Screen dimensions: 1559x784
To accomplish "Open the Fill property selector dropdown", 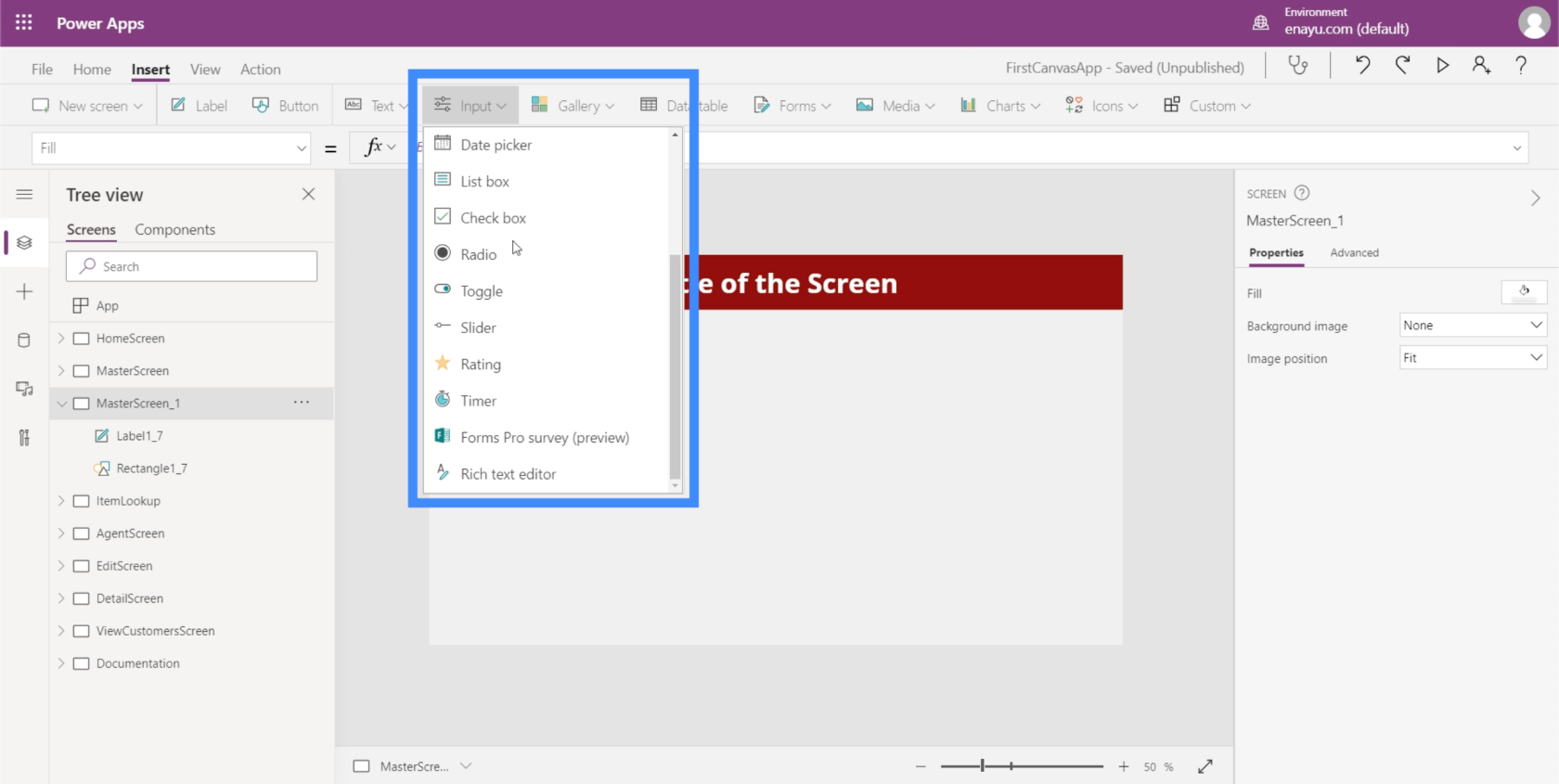I will (172, 148).
